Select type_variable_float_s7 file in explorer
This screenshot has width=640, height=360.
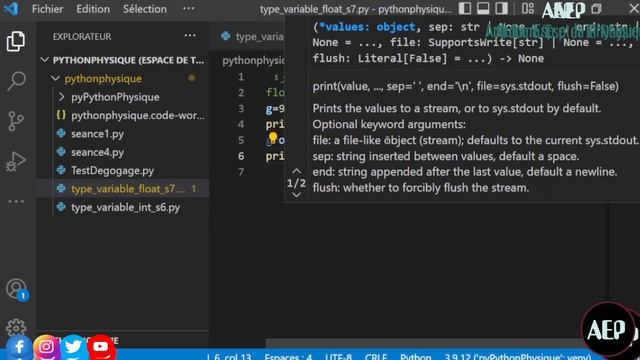click(x=122, y=189)
